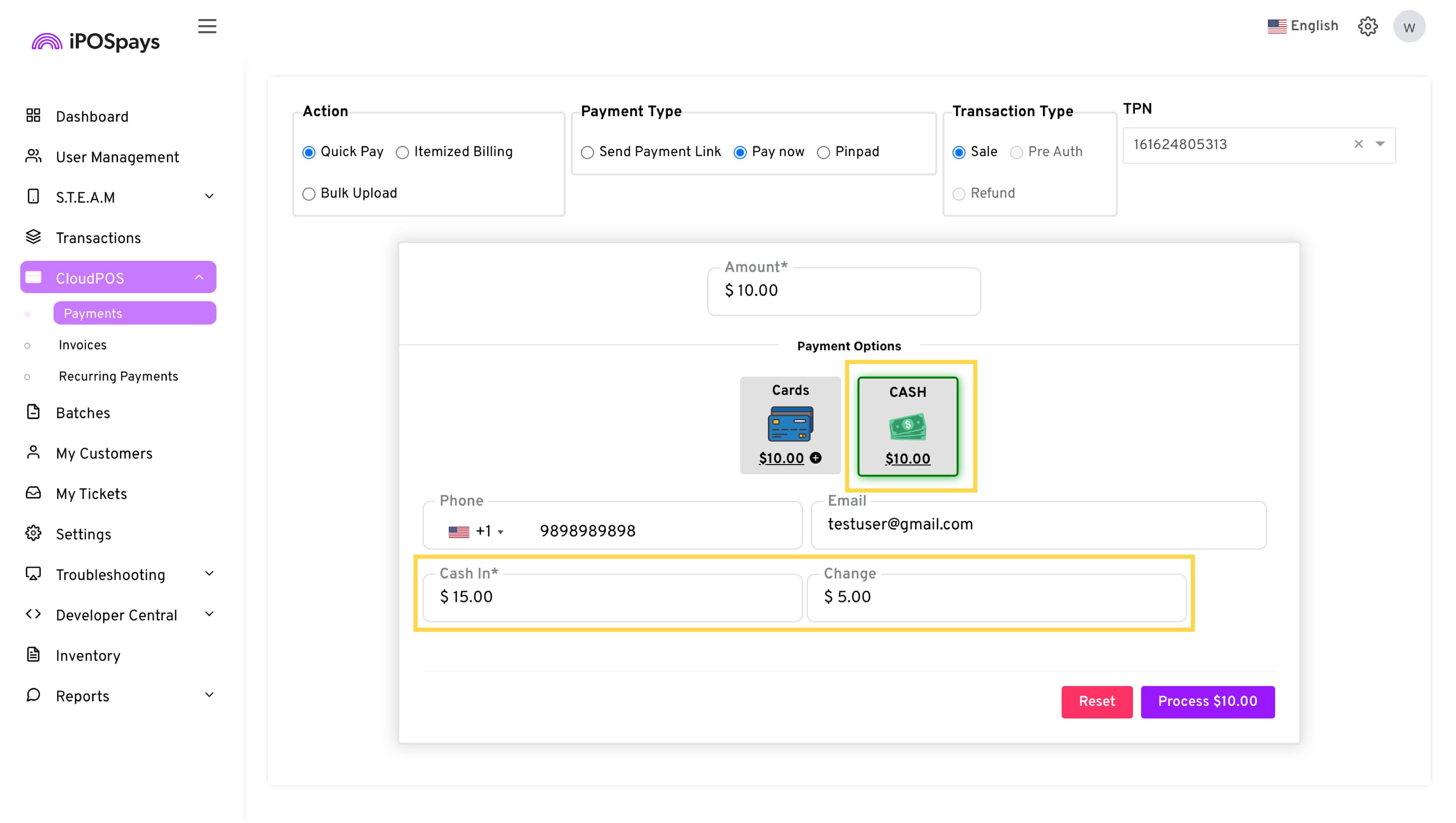
Task: Click the Inventory file icon
Action: pos(33,655)
